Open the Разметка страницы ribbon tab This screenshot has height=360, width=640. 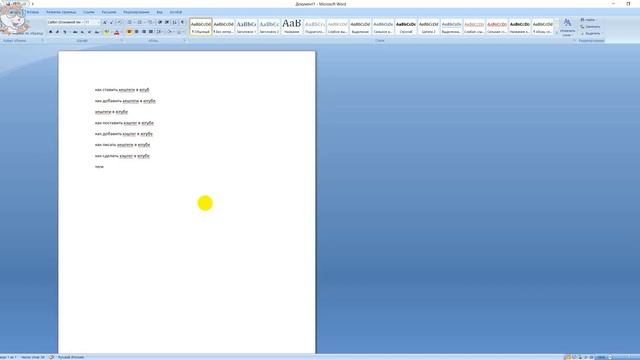(61, 12)
